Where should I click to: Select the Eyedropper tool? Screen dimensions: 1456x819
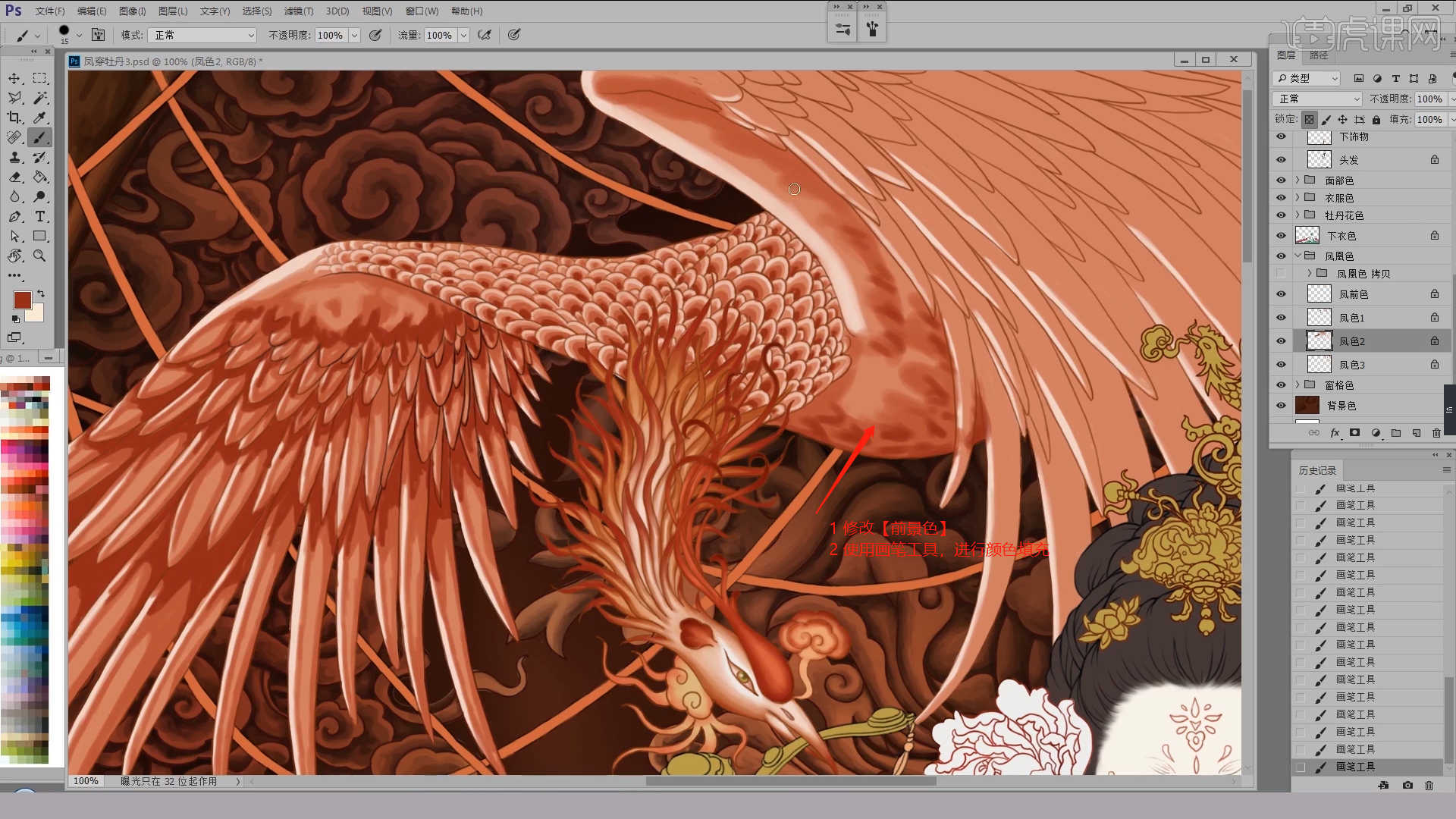(40, 118)
